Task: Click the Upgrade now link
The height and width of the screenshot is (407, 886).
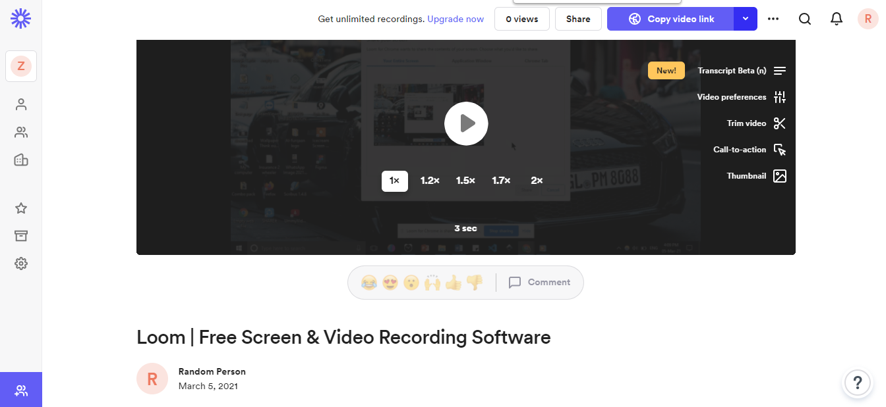Action: (x=455, y=19)
